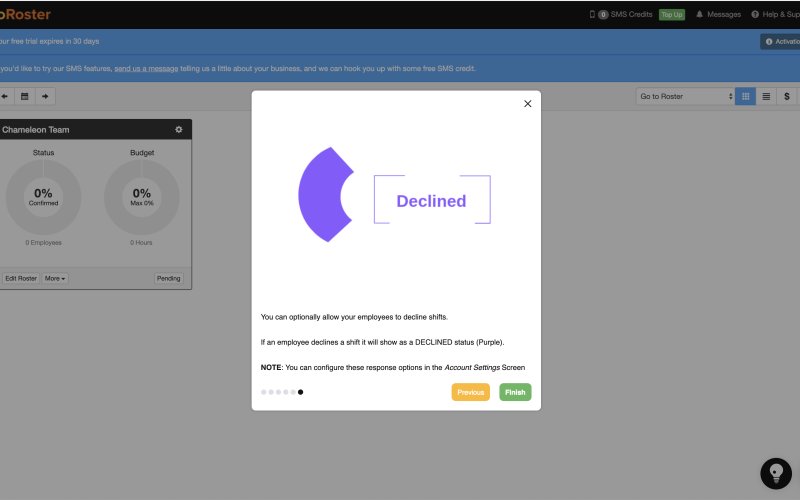Expand the Go to Roster dropdown

(685, 96)
